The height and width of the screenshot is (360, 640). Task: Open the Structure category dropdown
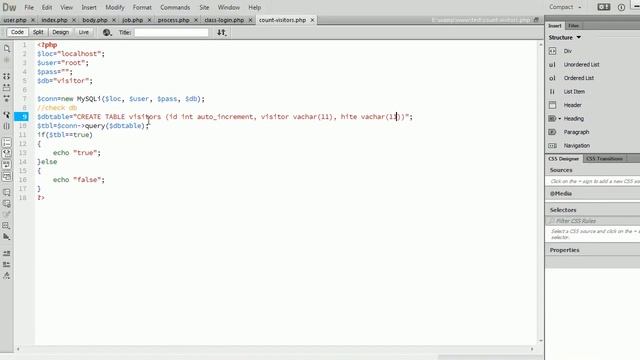click(565, 38)
